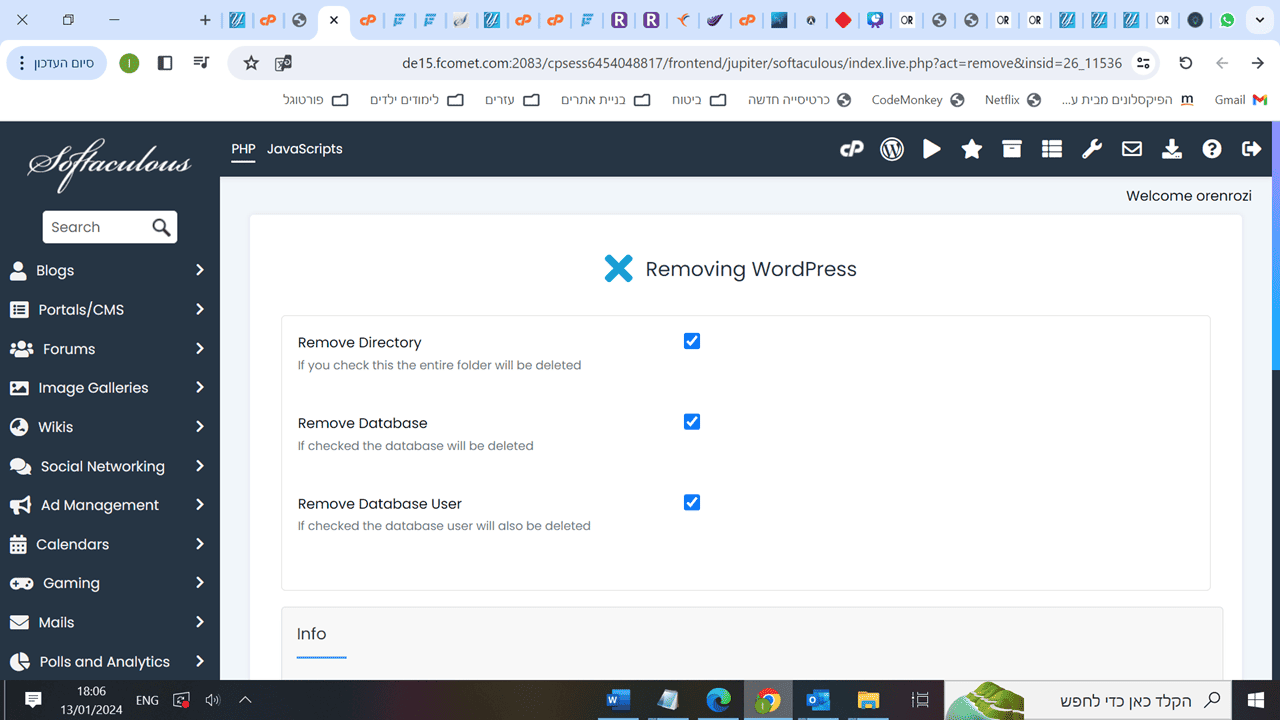Uncheck the Remove Database User checkbox
This screenshot has width=1280, height=720.
pos(692,502)
